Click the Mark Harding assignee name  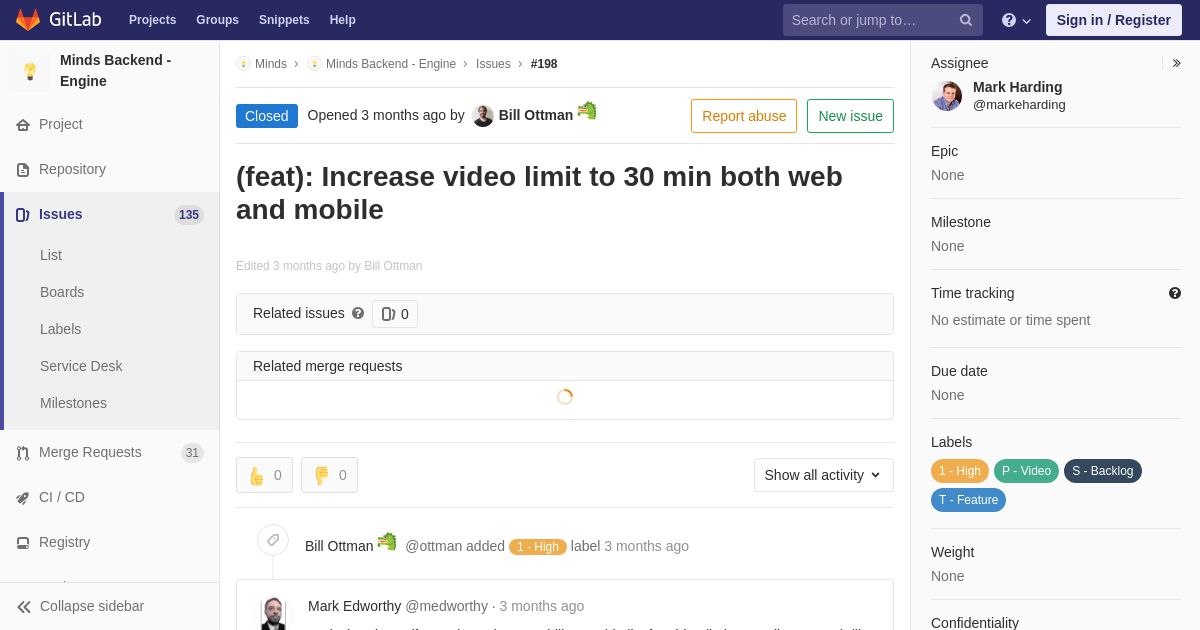(x=1017, y=87)
